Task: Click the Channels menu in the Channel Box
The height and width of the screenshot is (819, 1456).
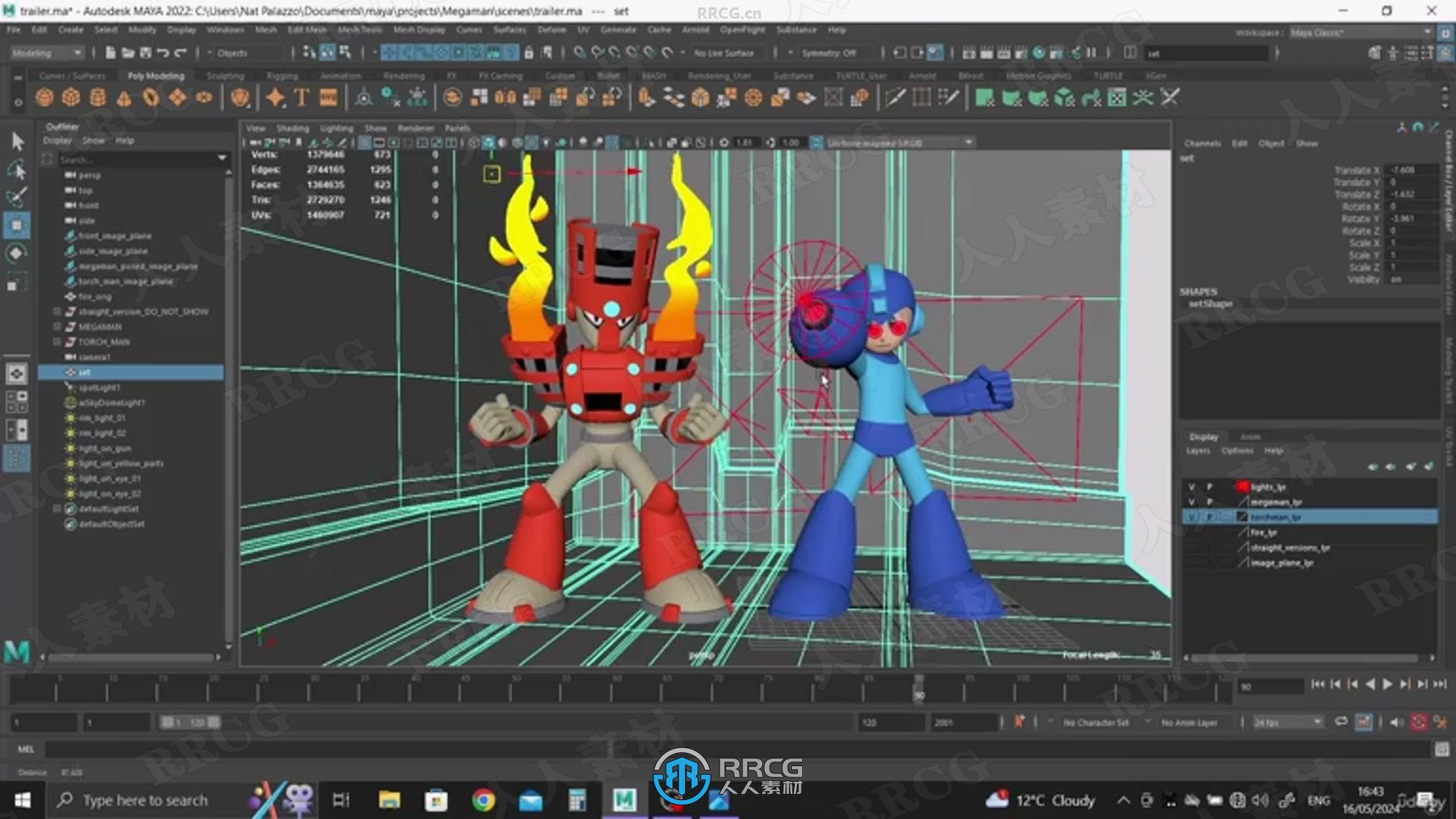Action: point(1202,143)
